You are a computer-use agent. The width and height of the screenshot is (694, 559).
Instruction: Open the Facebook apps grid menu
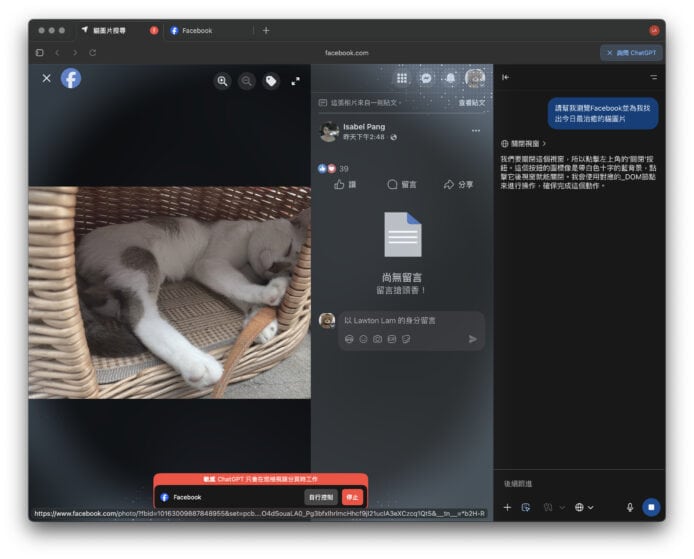(402, 78)
